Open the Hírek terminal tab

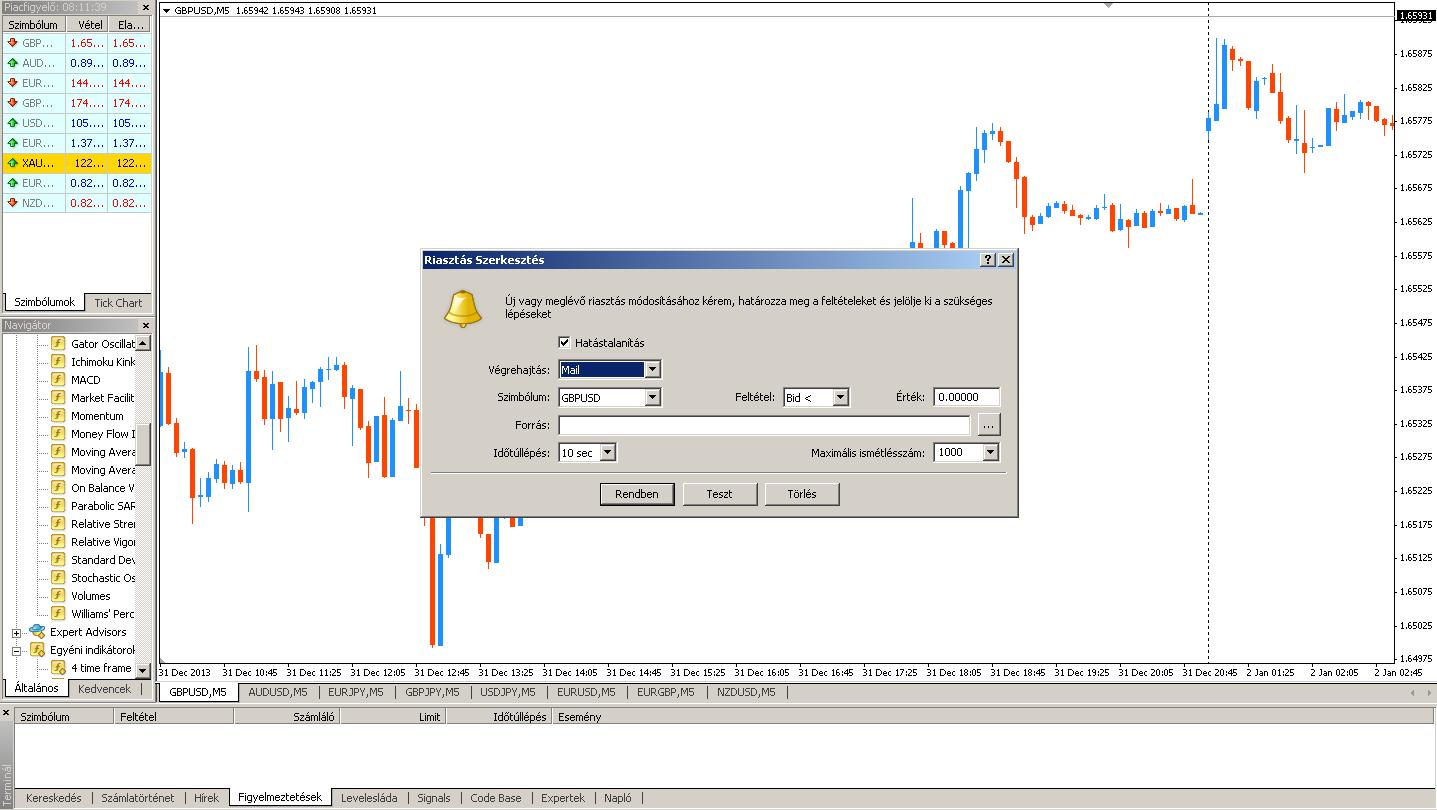pyautogui.click(x=206, y=798)
